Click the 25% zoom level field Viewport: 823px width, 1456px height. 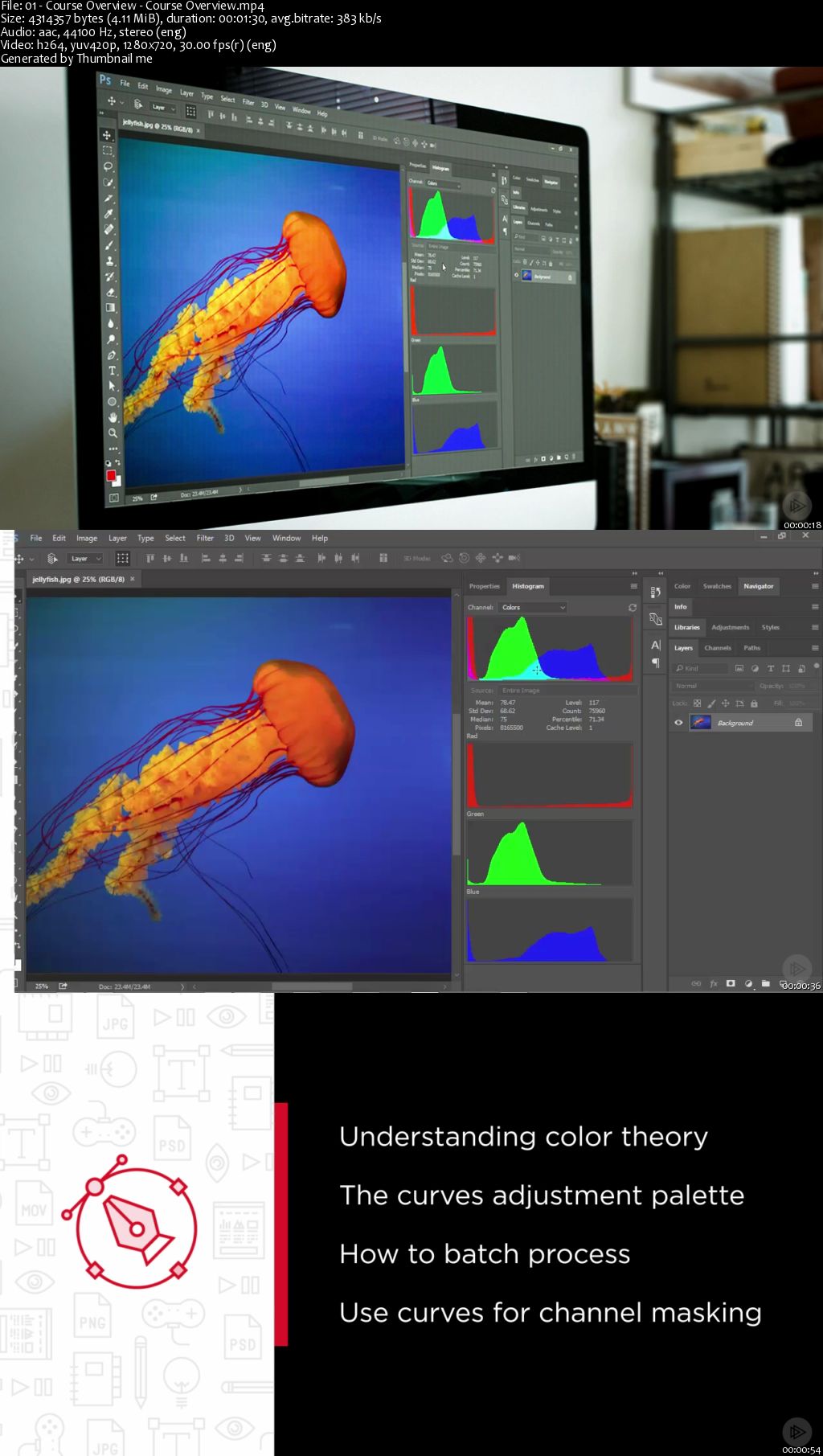coord(42,986)
